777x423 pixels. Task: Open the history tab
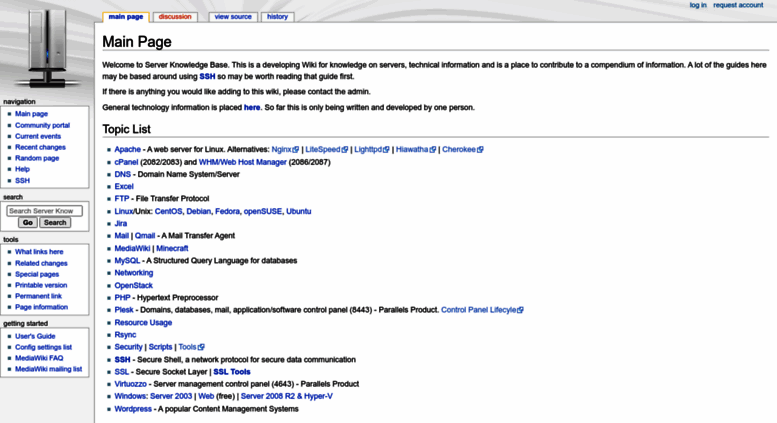pyautogui.click(x=278, y=17)
